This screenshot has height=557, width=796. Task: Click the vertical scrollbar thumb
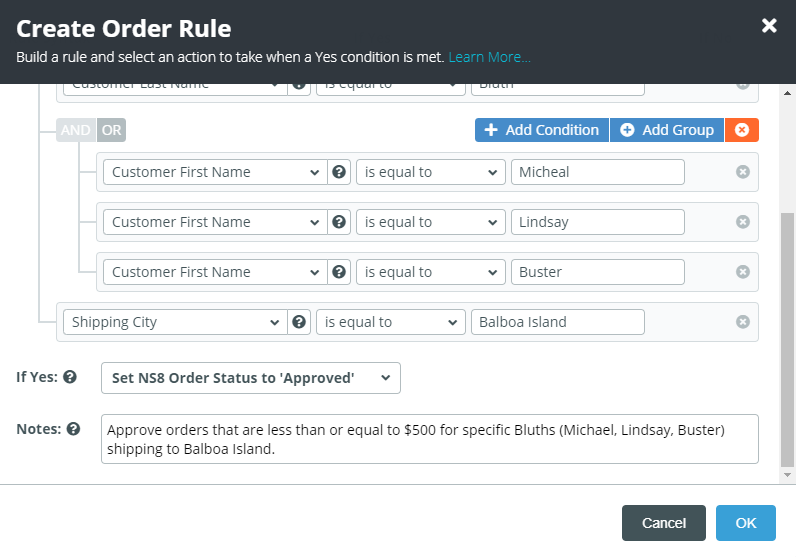pyautogui.click(x=787, y=339)
